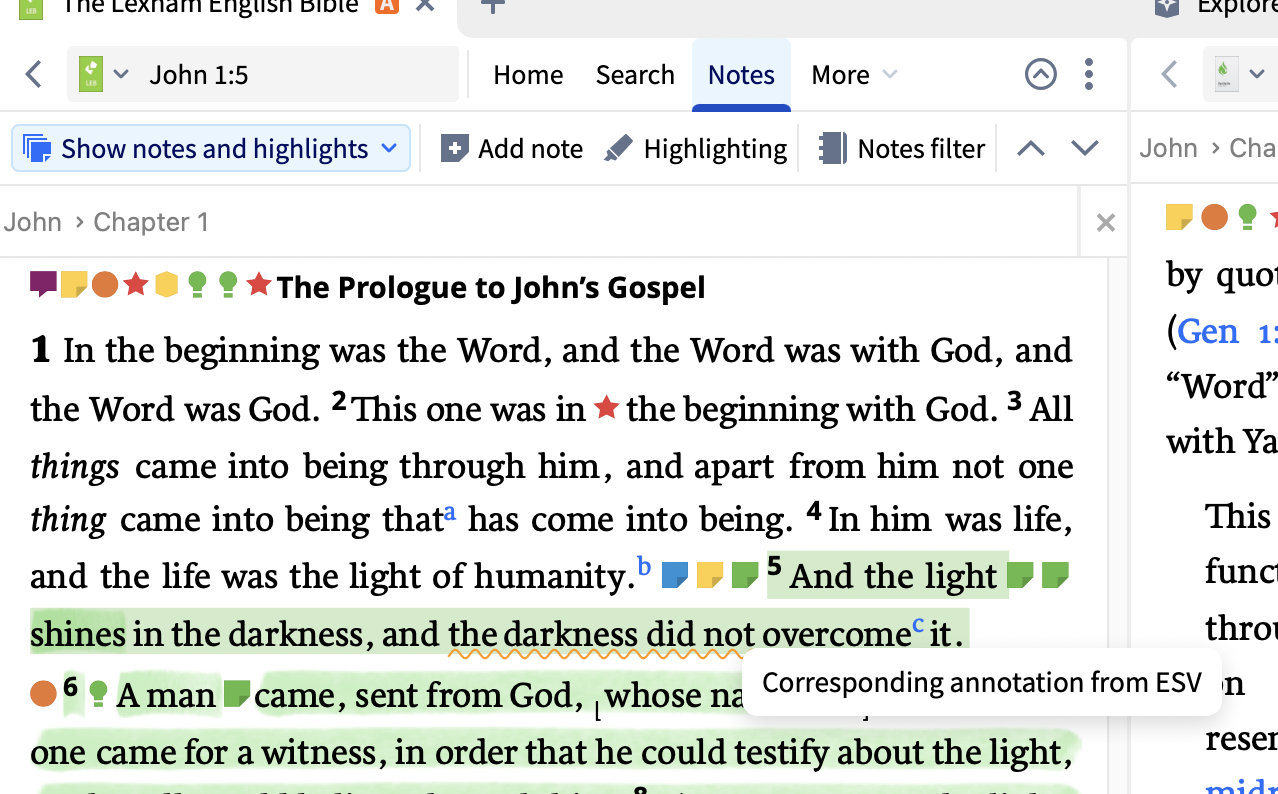
Task: Click the right panel's resource icon
Action: pyautogui.click(x=1224, y=74)
